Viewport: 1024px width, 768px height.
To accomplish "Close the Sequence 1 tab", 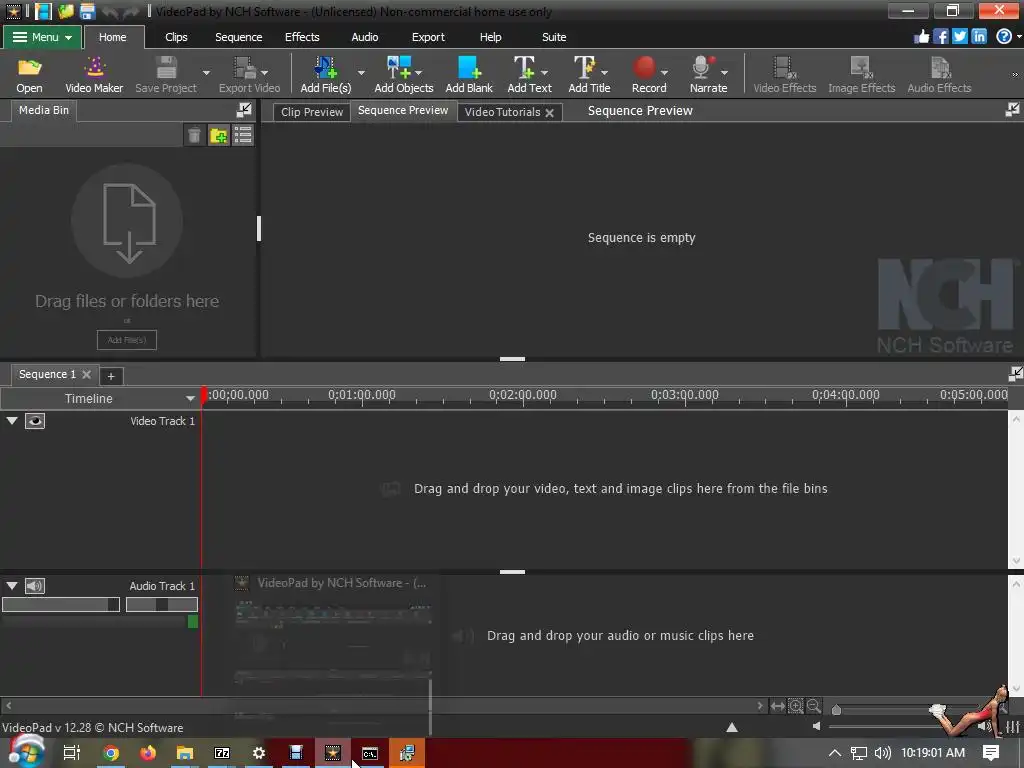I will 86,374.
